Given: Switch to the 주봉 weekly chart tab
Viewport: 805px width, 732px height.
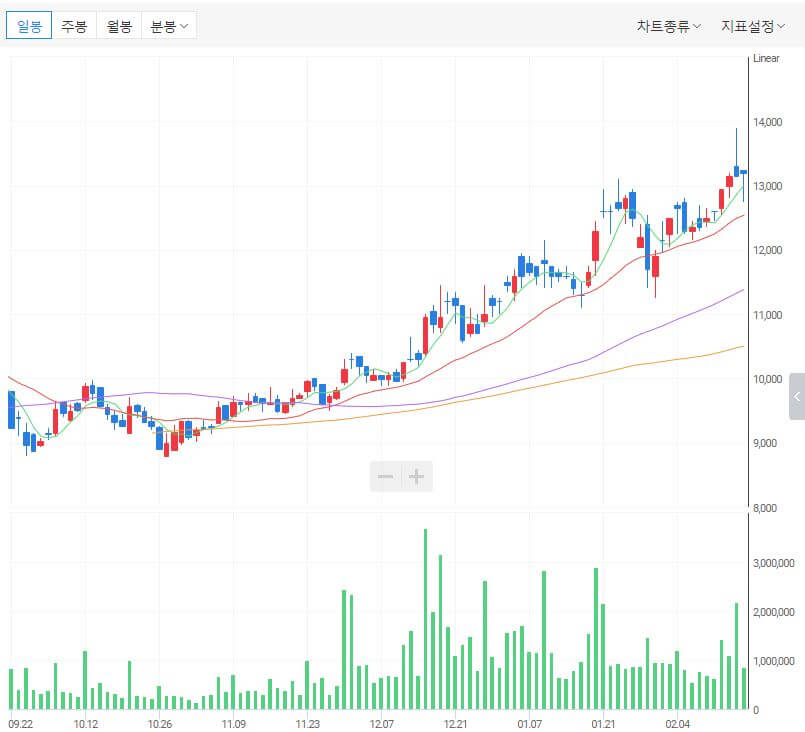Looking at the screenshot, I should coord(74,25).
